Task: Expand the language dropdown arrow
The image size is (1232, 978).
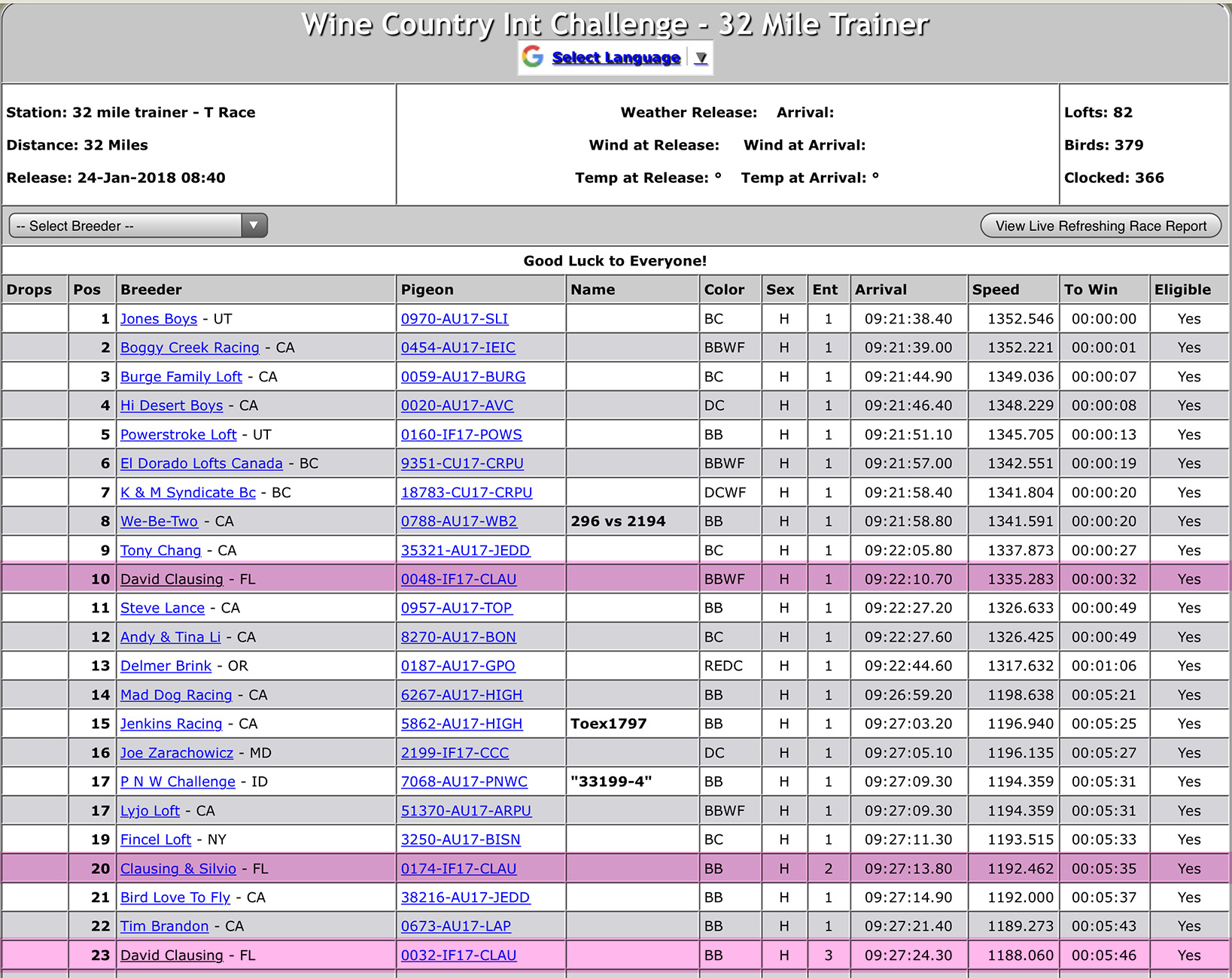Action: click(x=701, y=58)
